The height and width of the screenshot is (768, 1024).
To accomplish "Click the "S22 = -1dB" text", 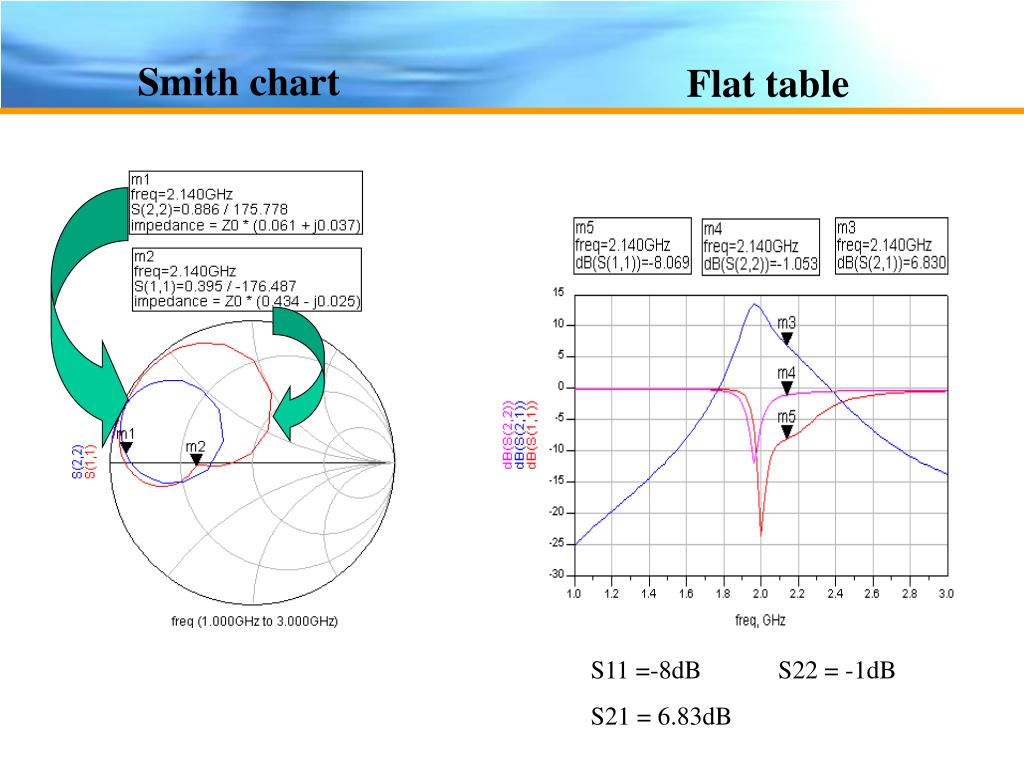I will [x=836, y=670].
